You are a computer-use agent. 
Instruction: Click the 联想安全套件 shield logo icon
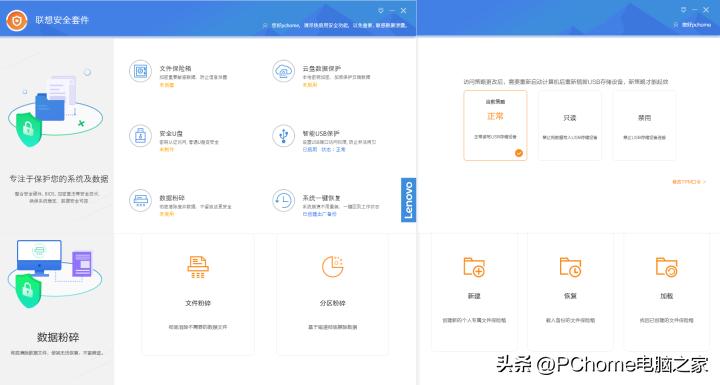(17, 20)
